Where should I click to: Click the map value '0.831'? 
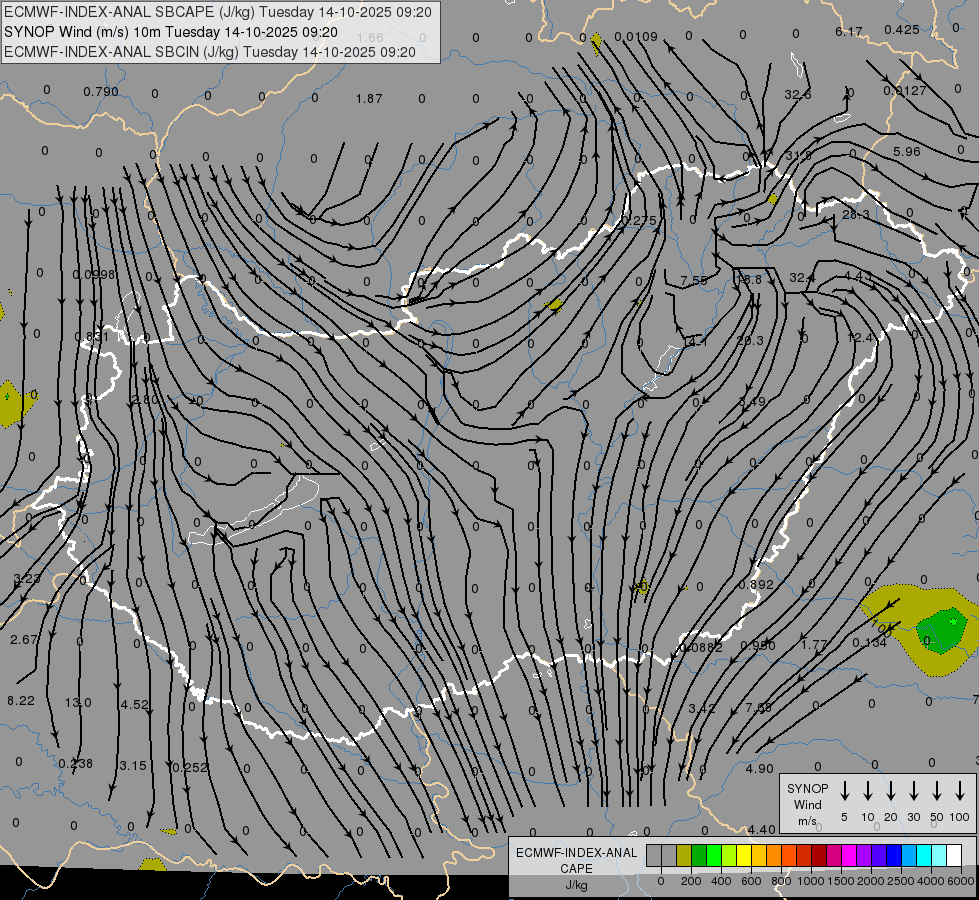click(x=91, y=337)
